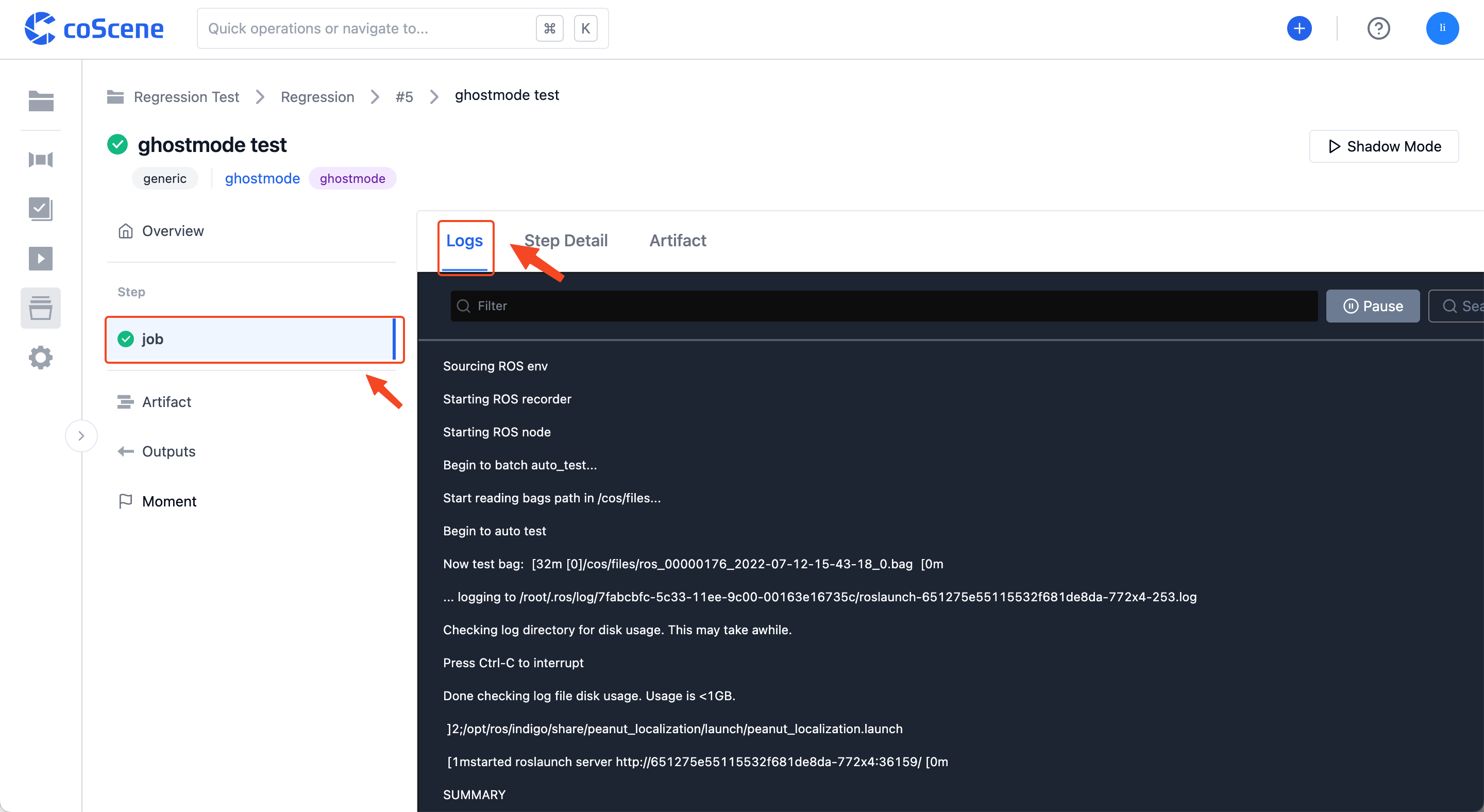Switch to the Logs tab

coord(464,240)
